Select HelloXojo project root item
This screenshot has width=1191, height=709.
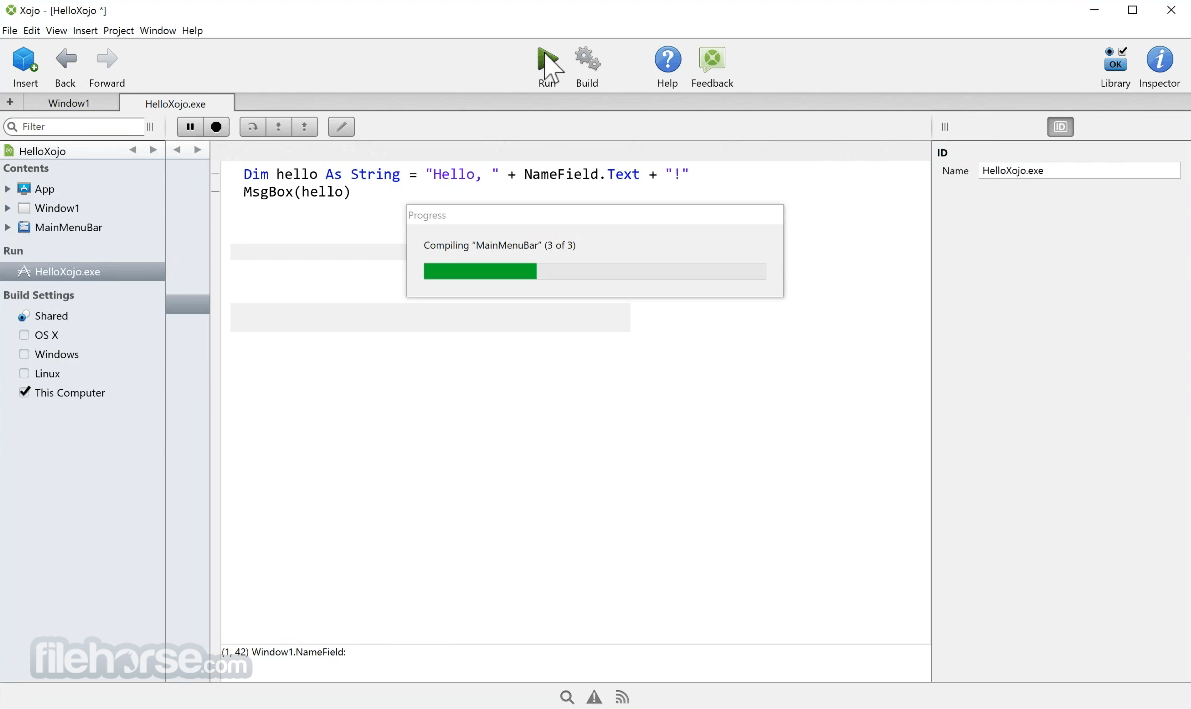(x=43, y=151)
